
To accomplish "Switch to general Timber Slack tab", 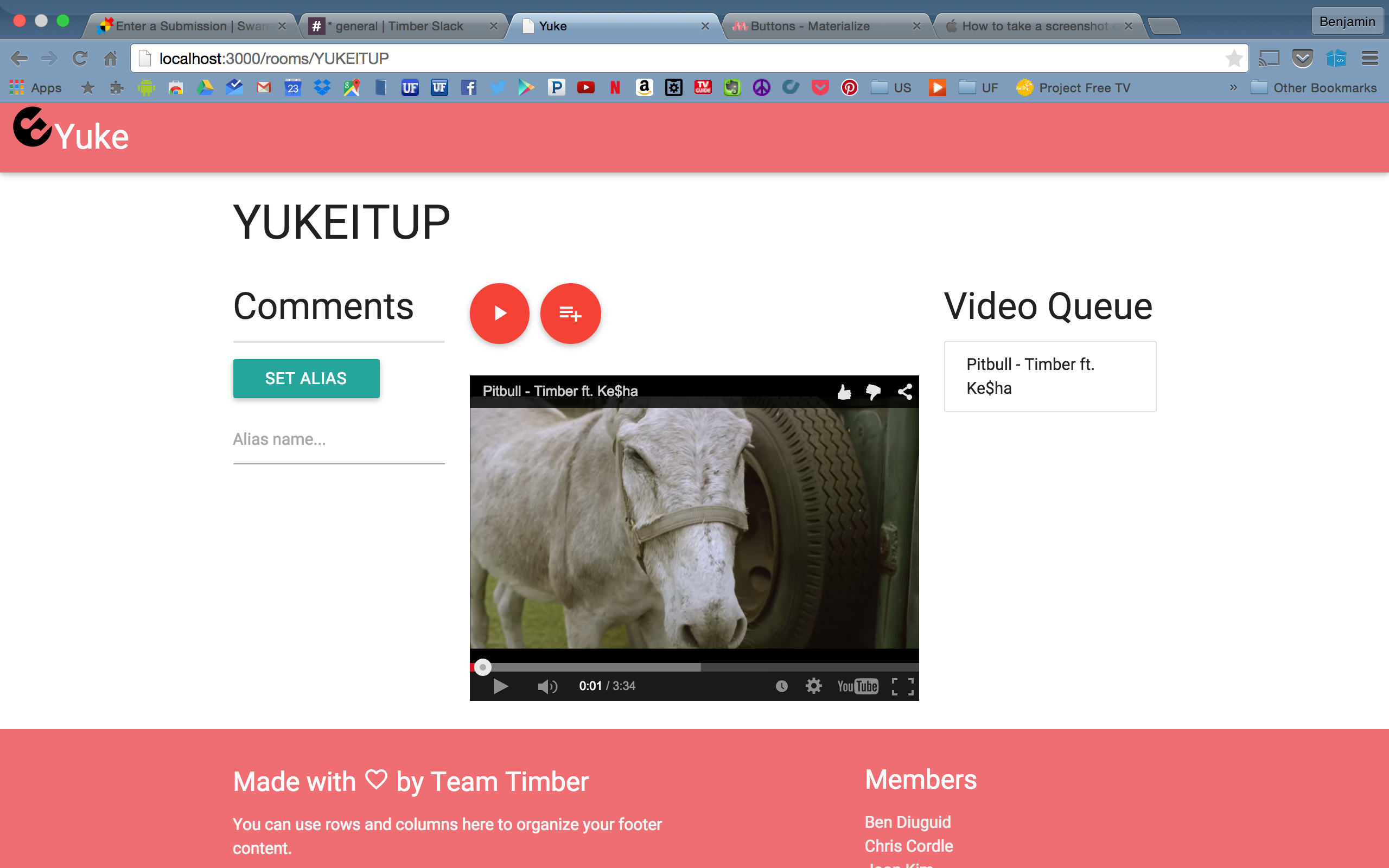I will coord(403,26).
